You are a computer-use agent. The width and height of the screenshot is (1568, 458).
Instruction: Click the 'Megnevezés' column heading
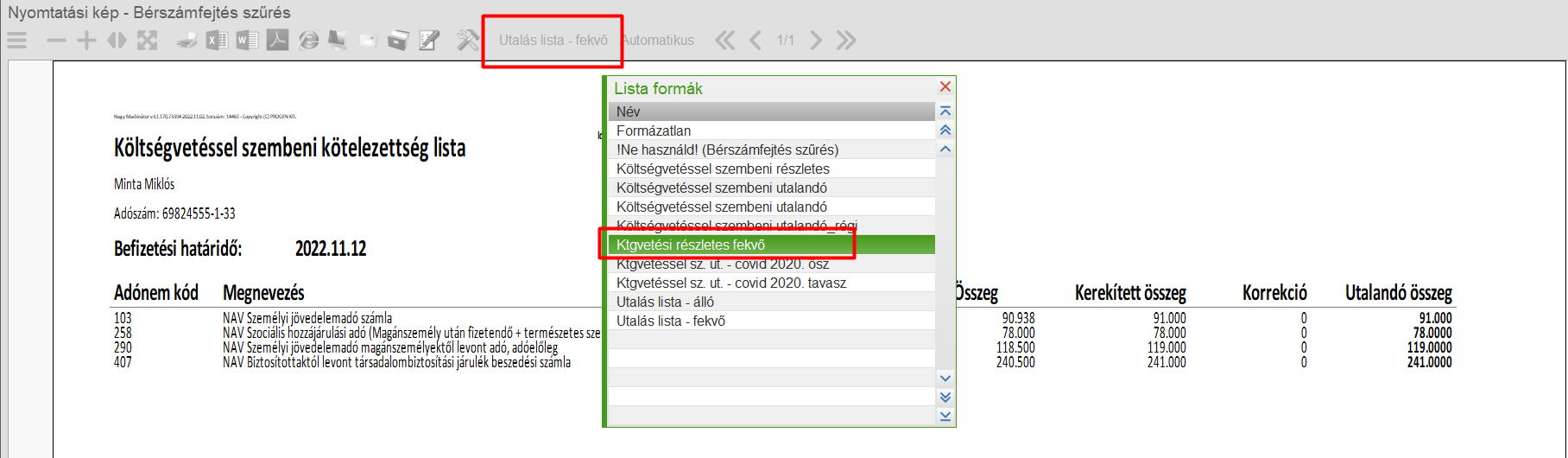[263, 293]
